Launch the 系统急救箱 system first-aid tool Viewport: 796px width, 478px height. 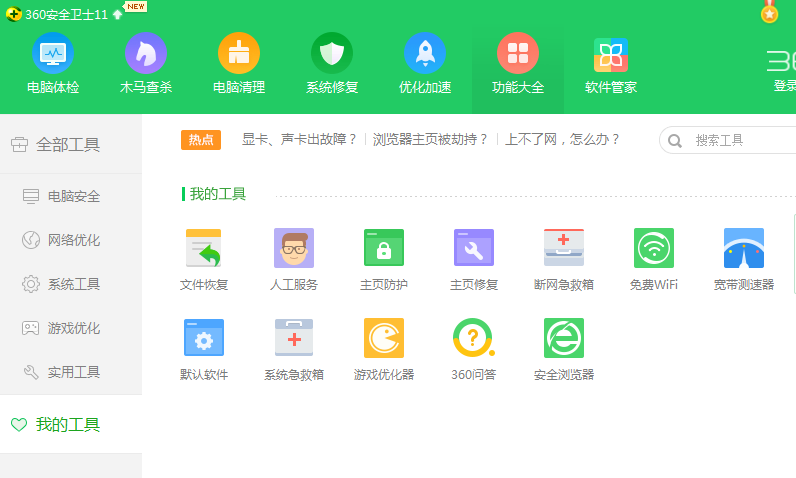(293, 350)
